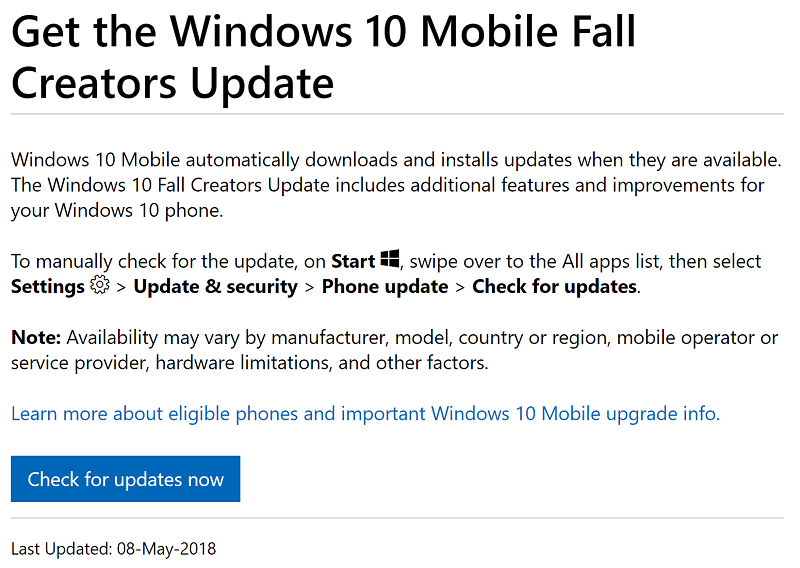Click the Check for updates now button

(126, 479)
